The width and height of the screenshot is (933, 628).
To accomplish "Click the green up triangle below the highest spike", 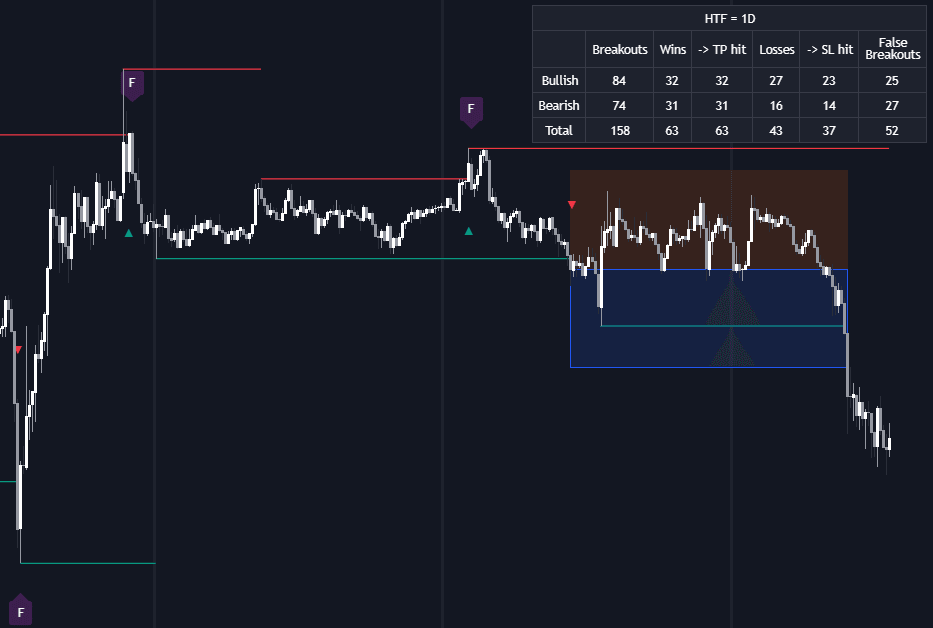I will [x=129, y=233].
